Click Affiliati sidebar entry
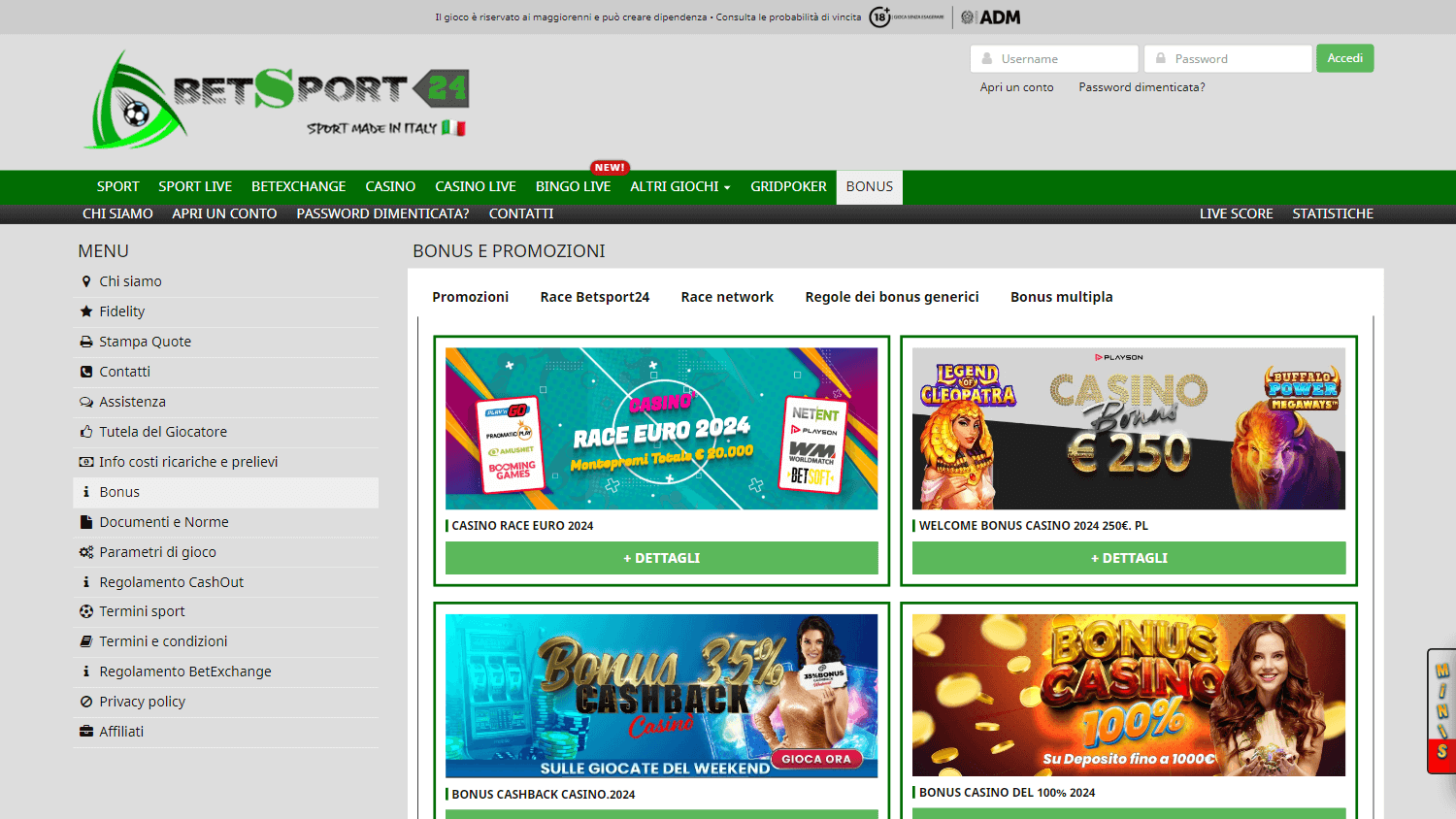 tap(226, 732)
